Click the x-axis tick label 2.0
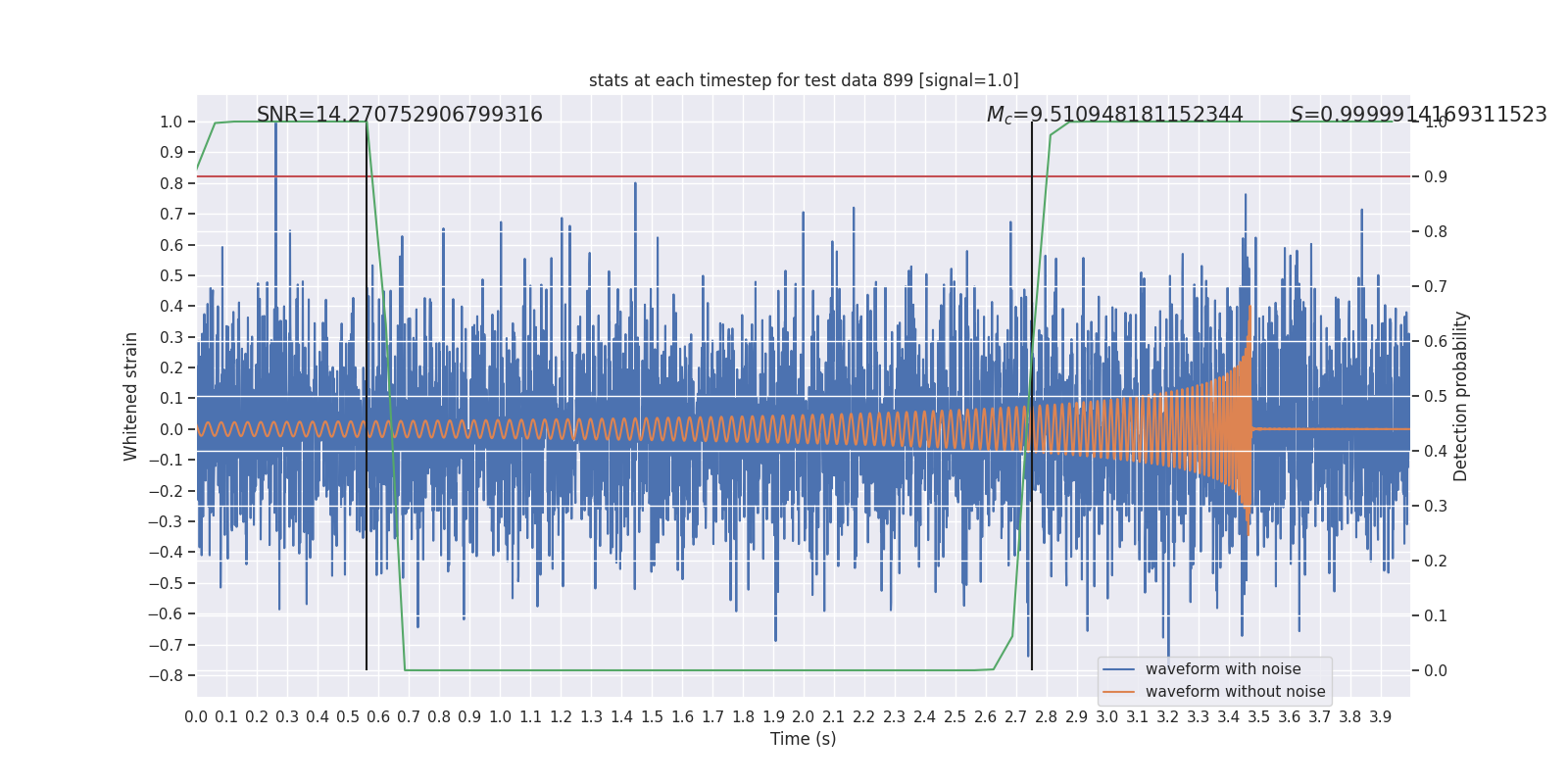 (x=804, y=717)
